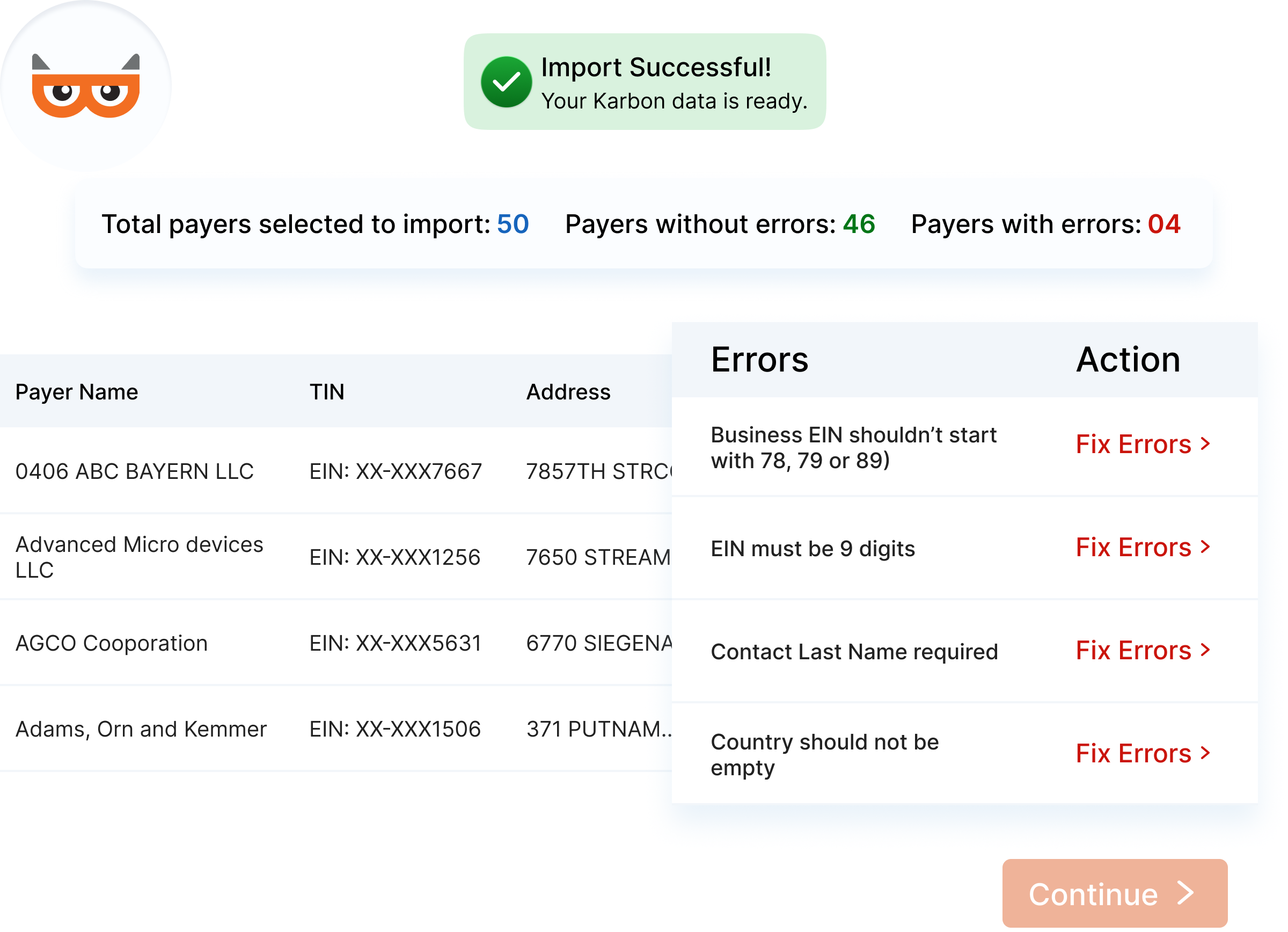This screenshot has width=1288, height=932.
Task: Click the TIN column header
Action: tap(326, 392)
